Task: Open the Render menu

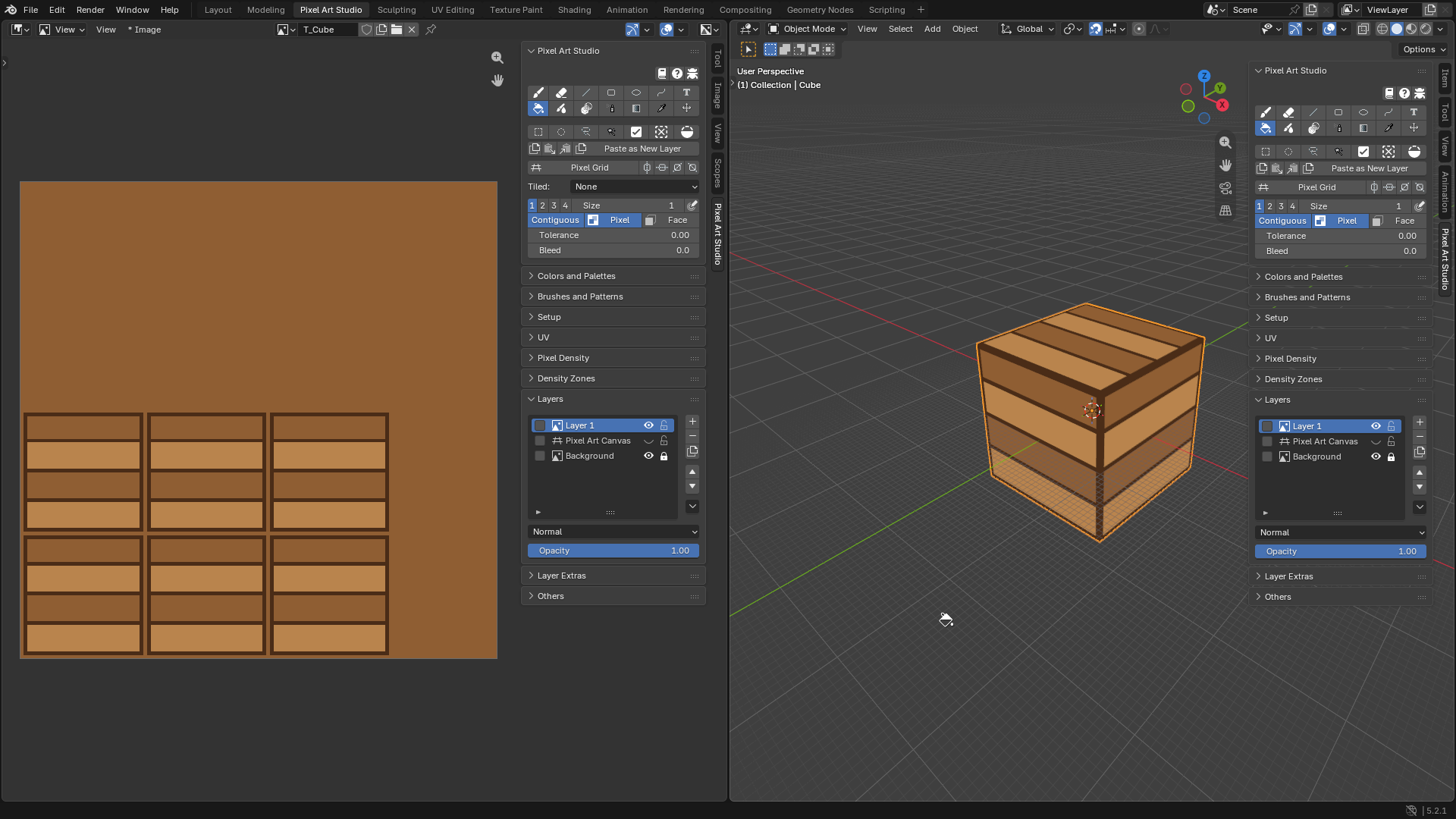Action: click(x=90, y=10)
